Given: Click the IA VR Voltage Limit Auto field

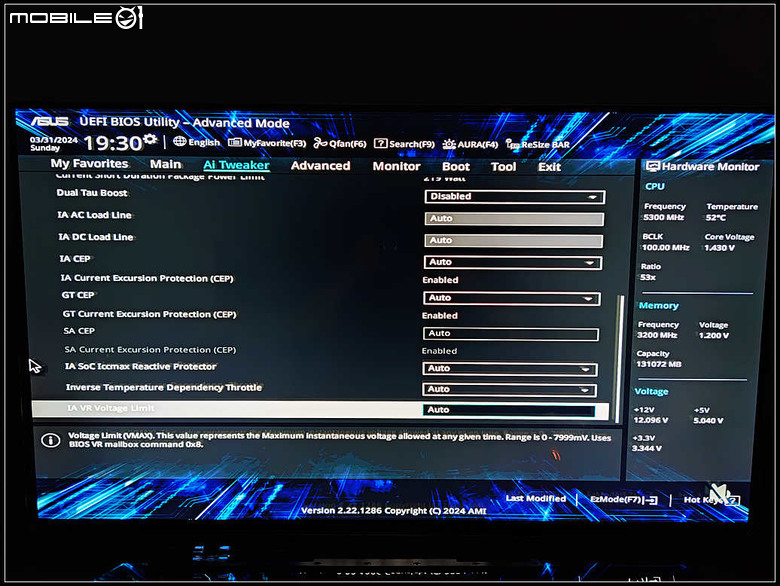Looking at the screenshot, I should pos(509,410).
